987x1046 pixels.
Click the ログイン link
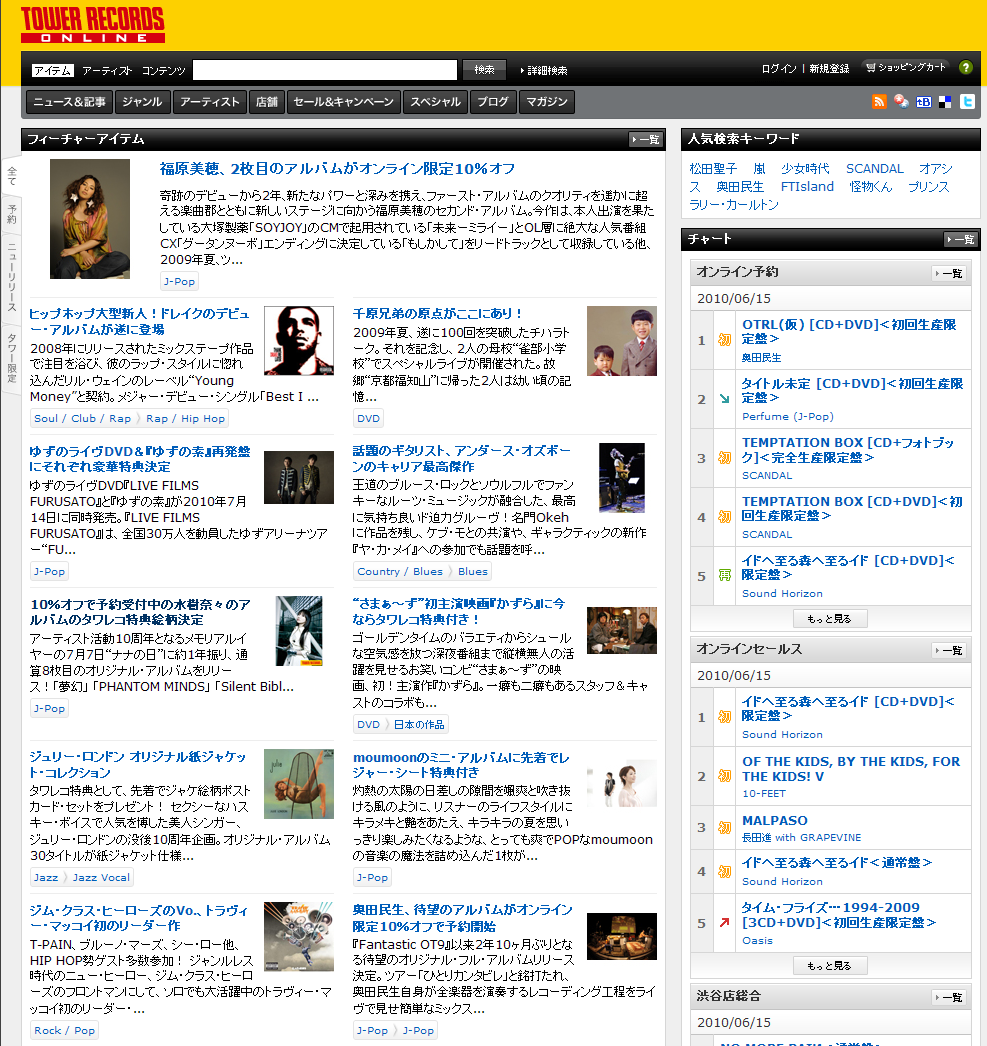coord(779,69)
